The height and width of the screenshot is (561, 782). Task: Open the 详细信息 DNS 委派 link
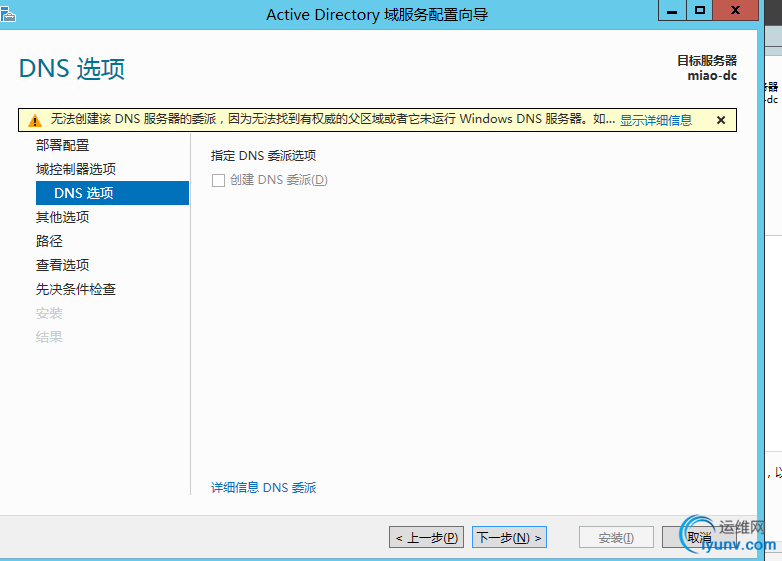click(x=263, y=487)
